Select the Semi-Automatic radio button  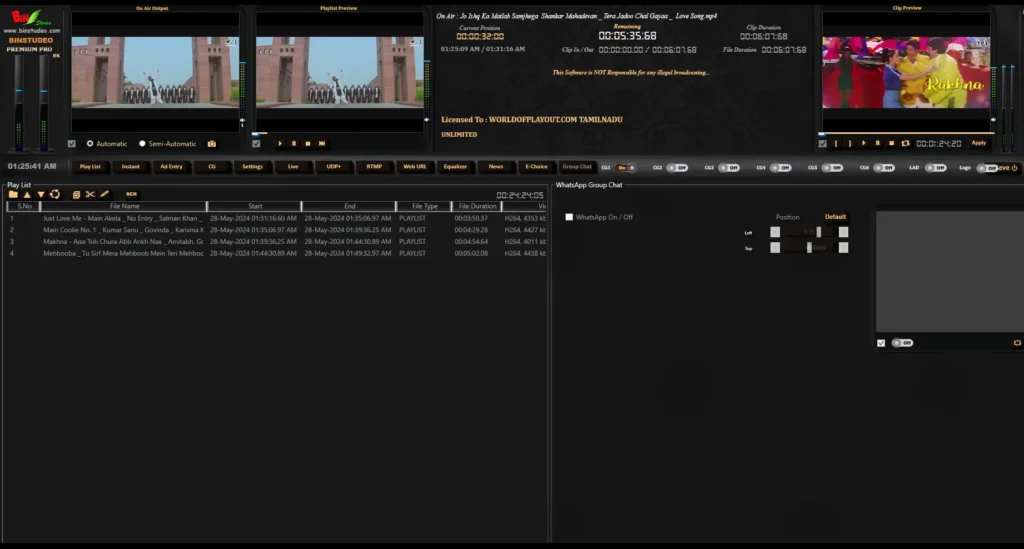click(x=142, y=144)
